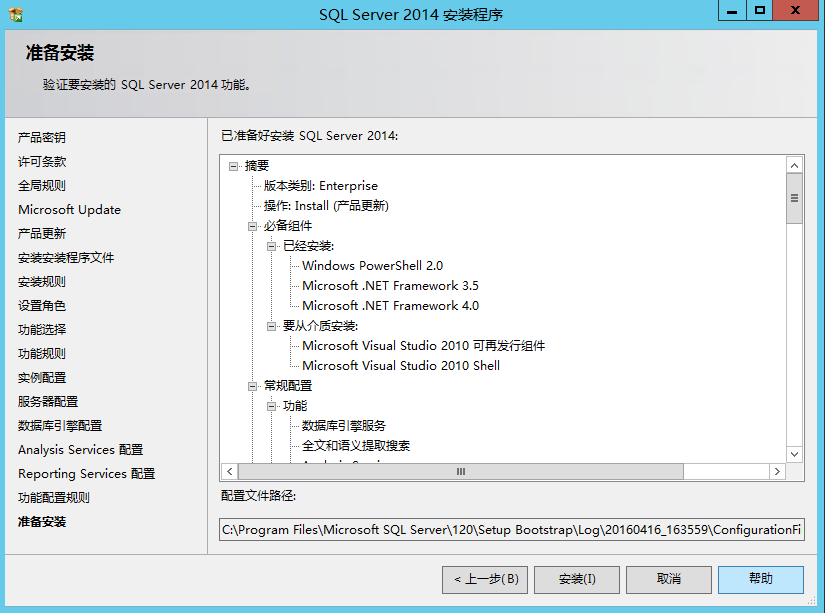This screenshot has width=825, height=613.
Task: Select 版本类别: Enterprise tree row
Action: click(x=320, y=186)
